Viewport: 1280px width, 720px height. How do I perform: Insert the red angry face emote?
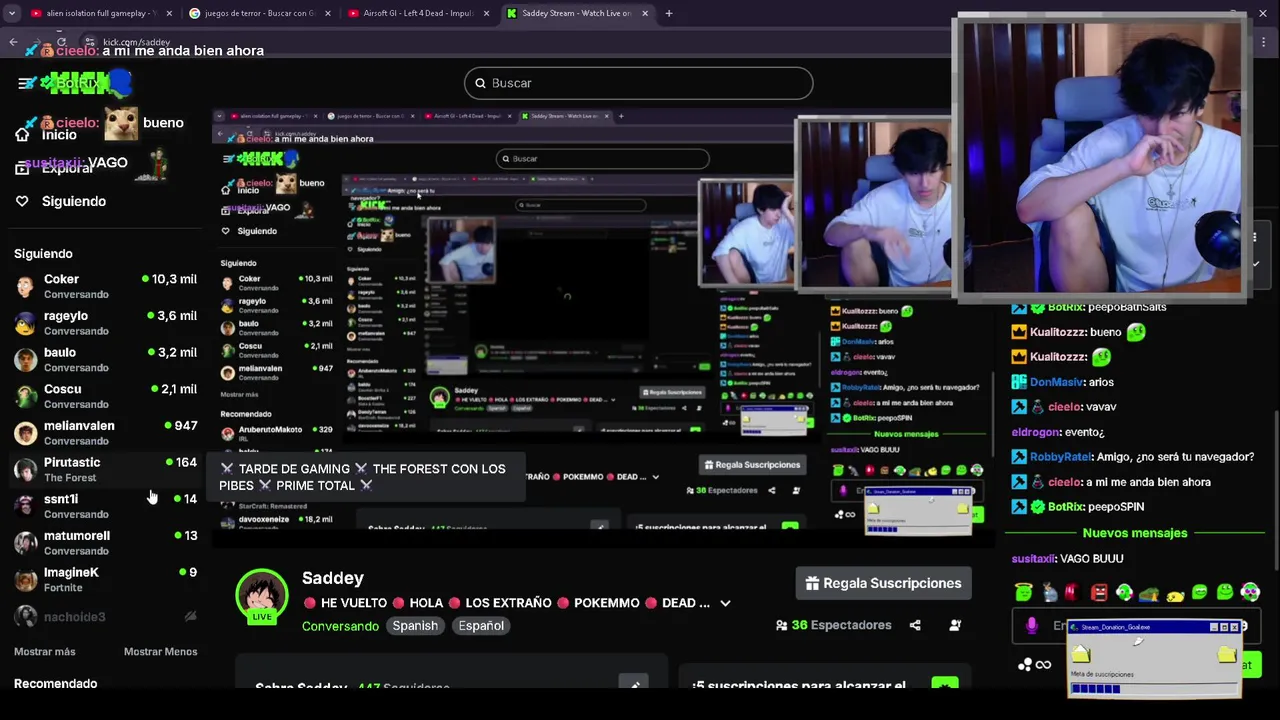1099,592
